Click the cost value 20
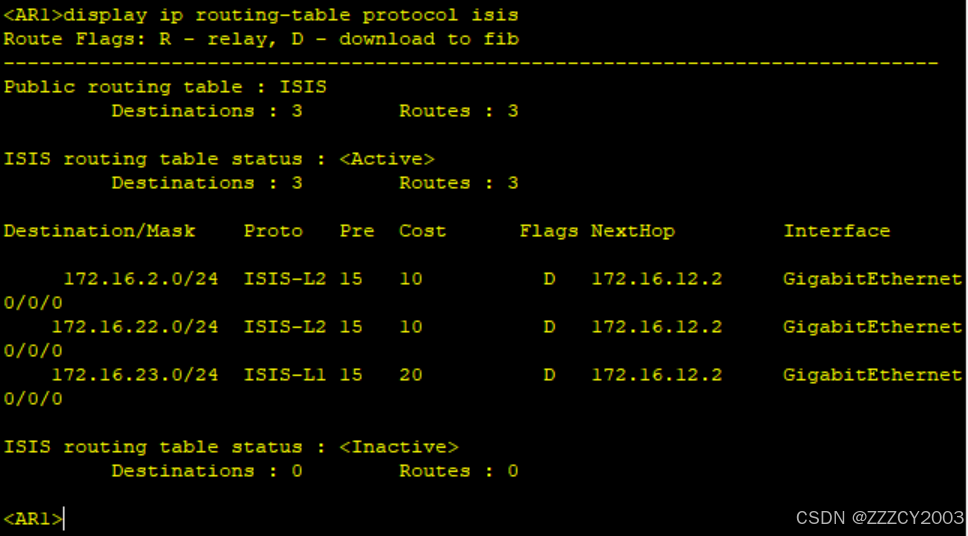 click(x=411, y=375)
